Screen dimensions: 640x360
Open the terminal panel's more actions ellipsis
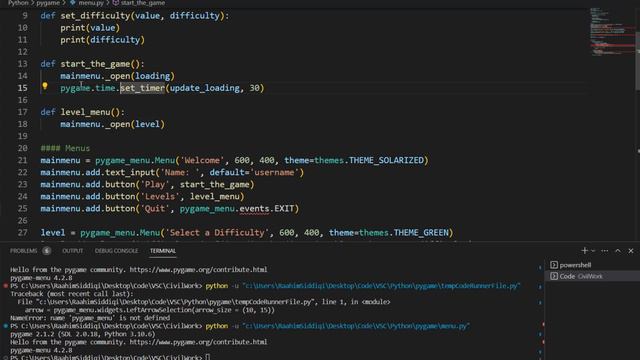(604, 251)
